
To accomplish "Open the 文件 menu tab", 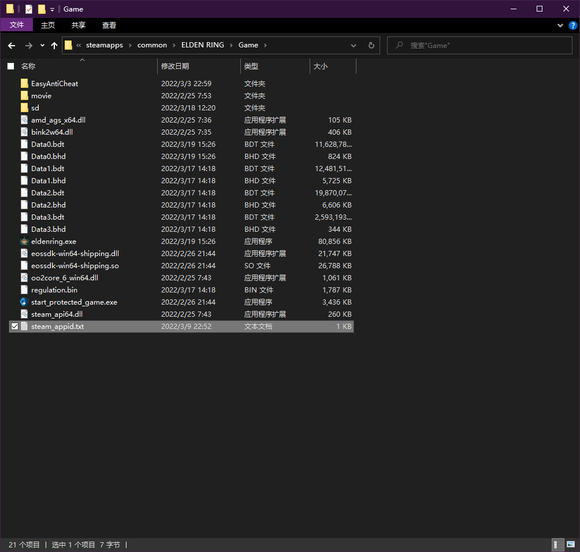I will click(x=17, y=25).
